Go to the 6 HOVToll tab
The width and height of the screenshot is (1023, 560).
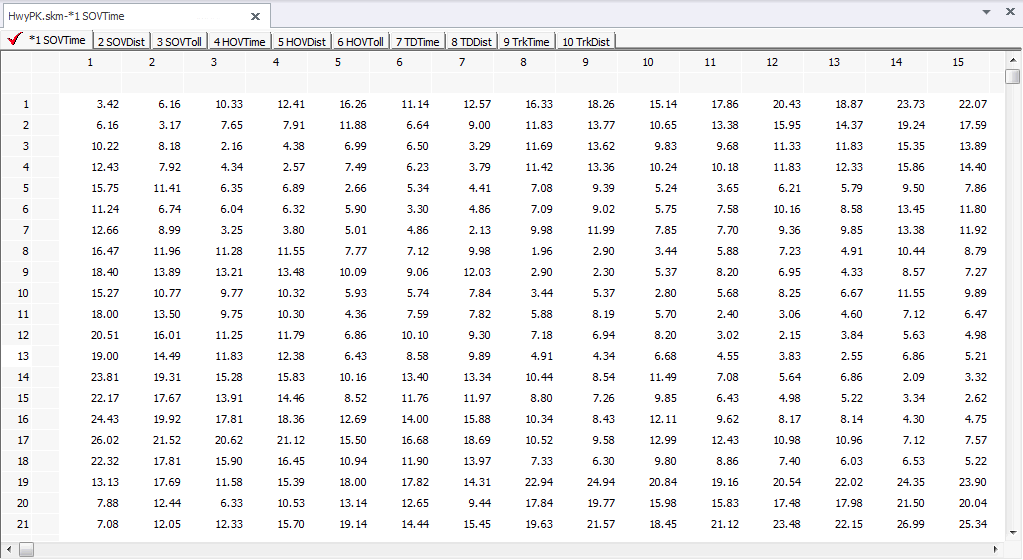[x=360, y=41]
